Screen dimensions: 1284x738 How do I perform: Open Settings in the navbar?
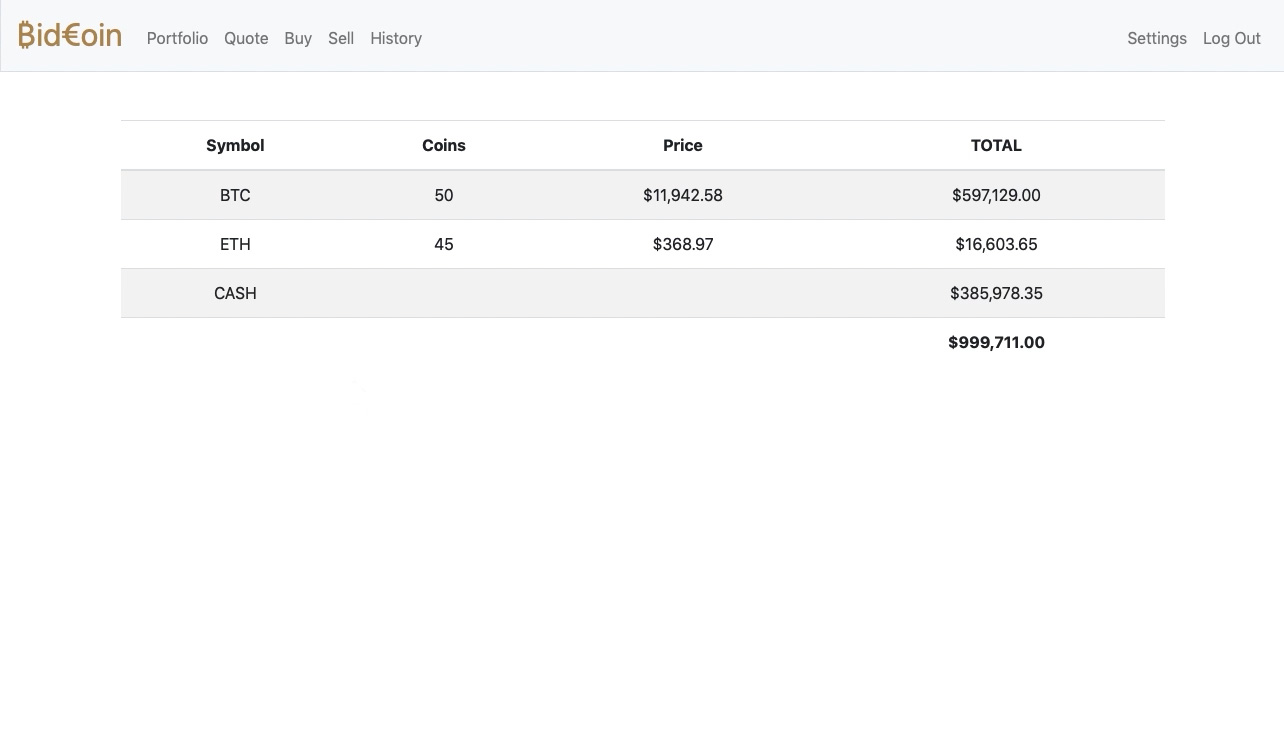[1156, 38]
